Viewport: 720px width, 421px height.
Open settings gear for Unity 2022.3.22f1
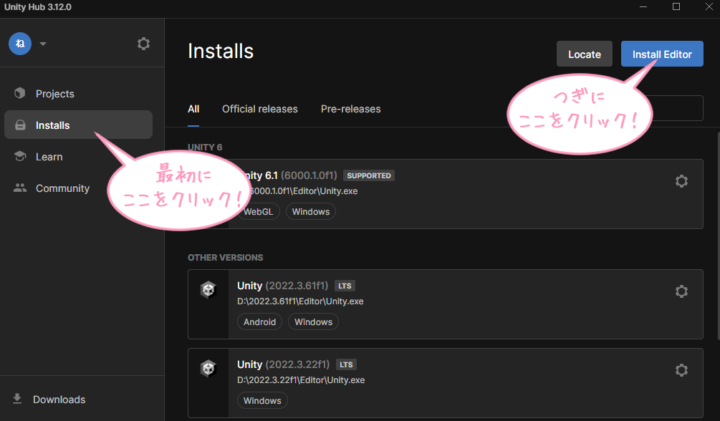(681, 370)
